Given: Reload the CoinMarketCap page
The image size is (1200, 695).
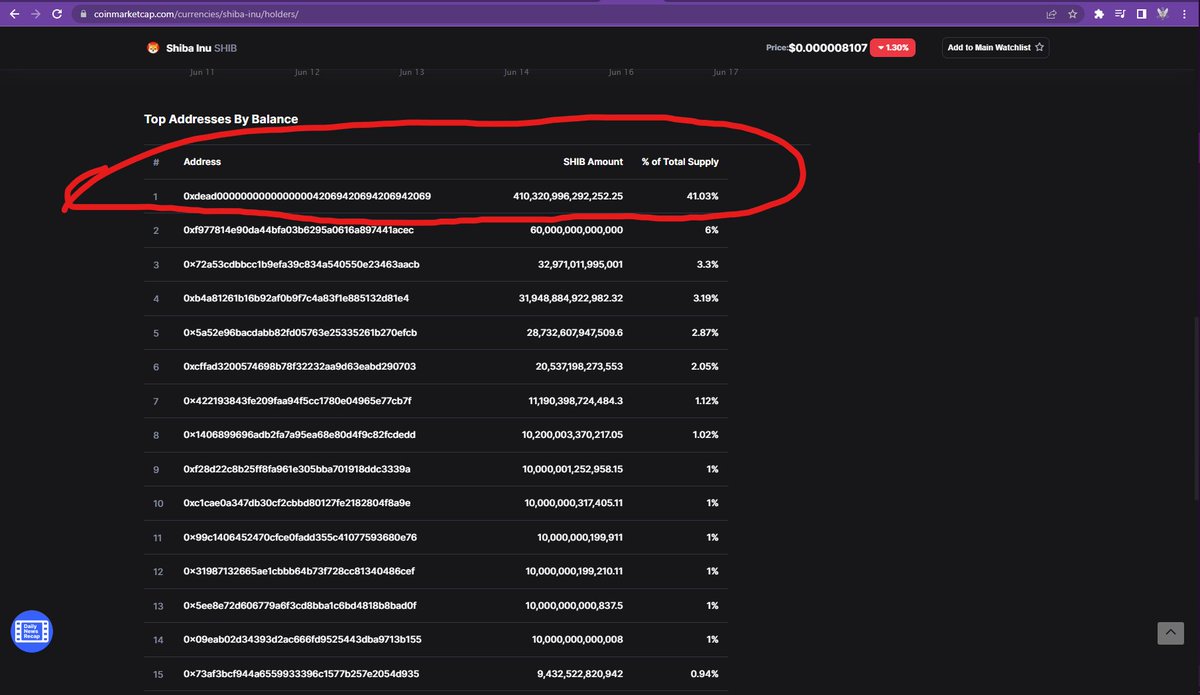Looking at the screenshot, I should coord(57,14).
